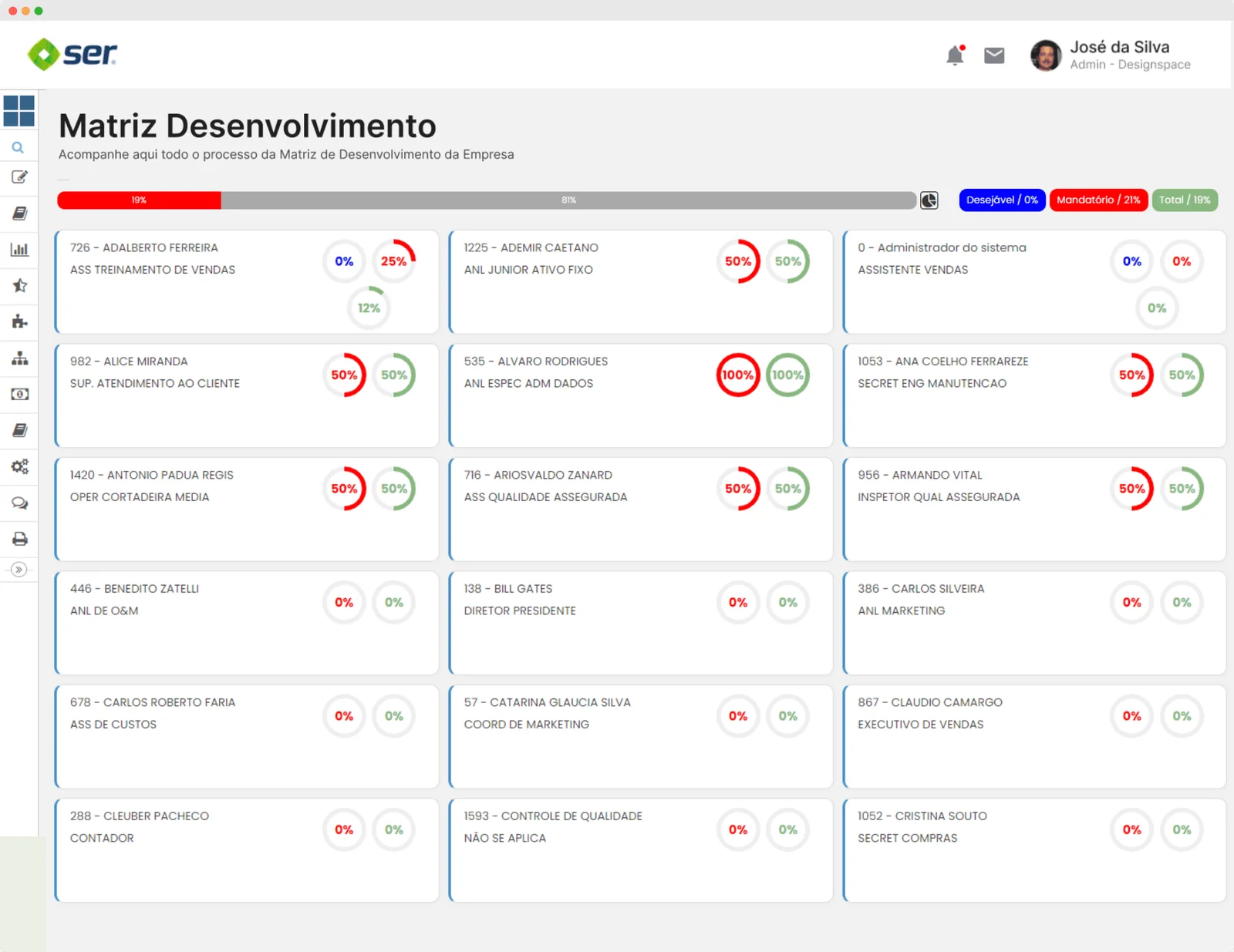
Task: Open the dashboard grid icon in sidebar
Action: (x=19, y=111)
